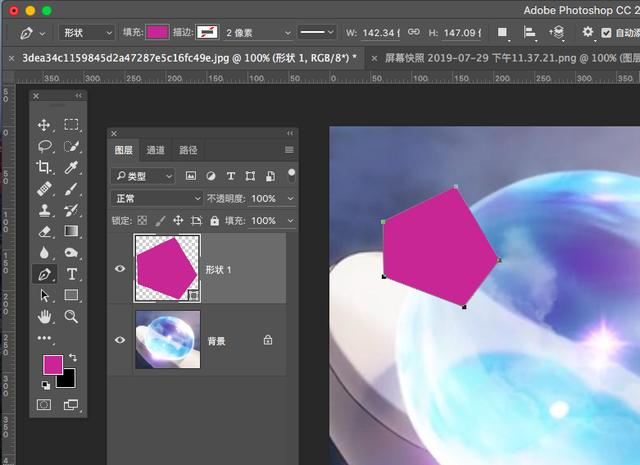Hide the 形状 1 layer
Image resolution: width=640 pixels, height=465 pixels.
point(120,269)
